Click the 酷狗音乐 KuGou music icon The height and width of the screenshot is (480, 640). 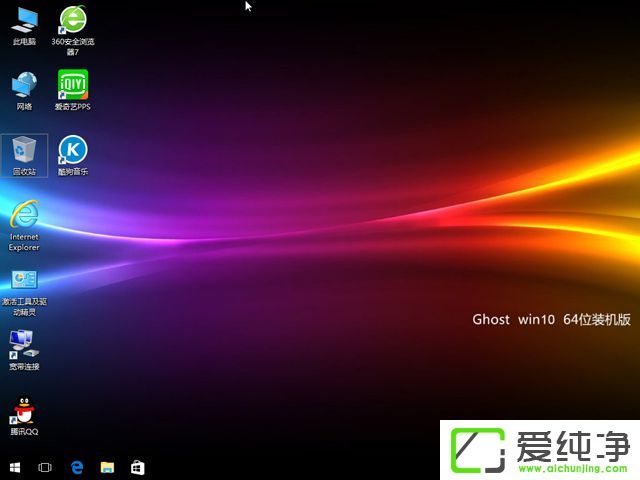tap(72, 151)
